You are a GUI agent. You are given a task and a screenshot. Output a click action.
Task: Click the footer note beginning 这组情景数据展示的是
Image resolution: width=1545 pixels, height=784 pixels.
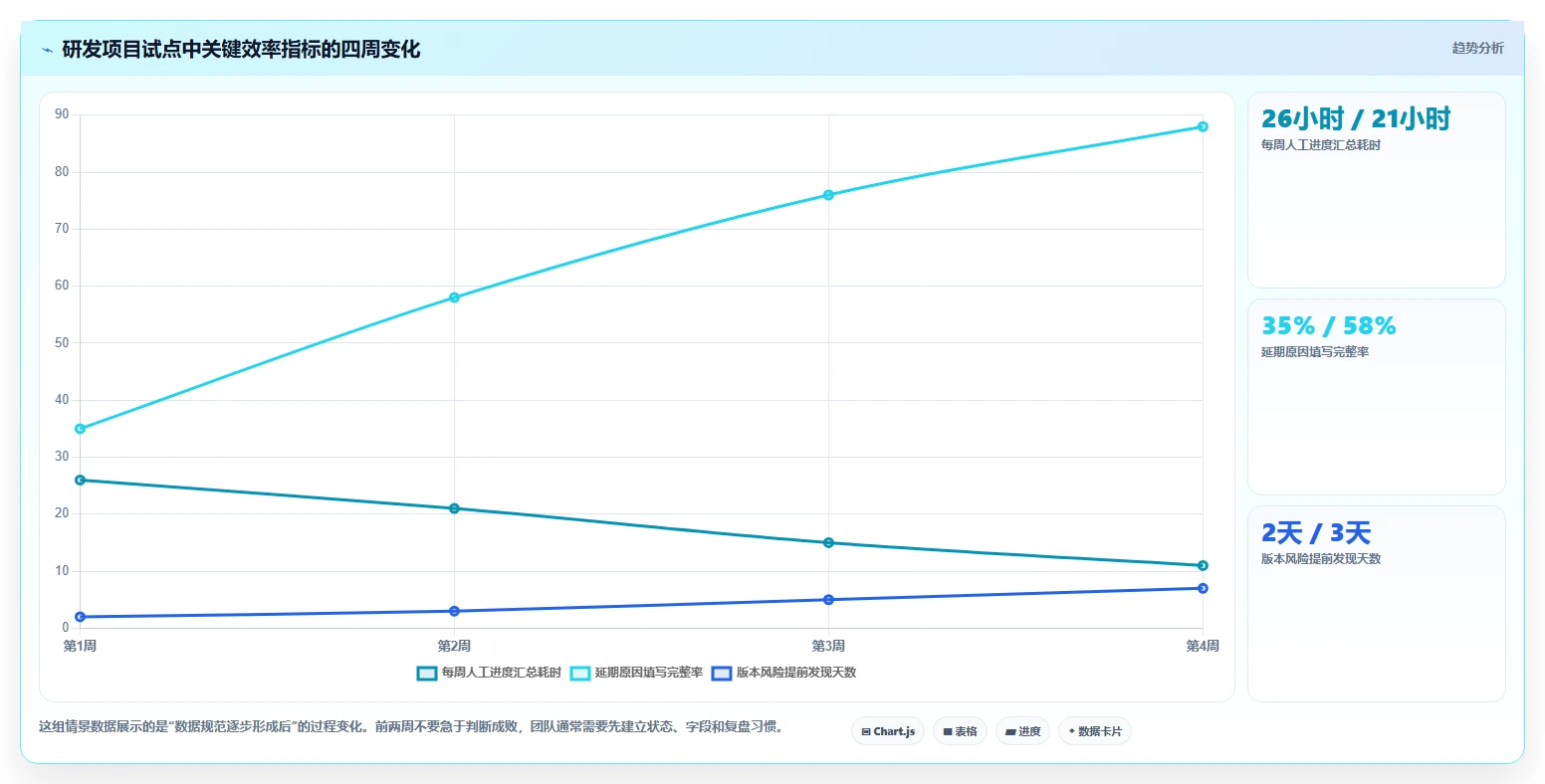pos(414,727)
